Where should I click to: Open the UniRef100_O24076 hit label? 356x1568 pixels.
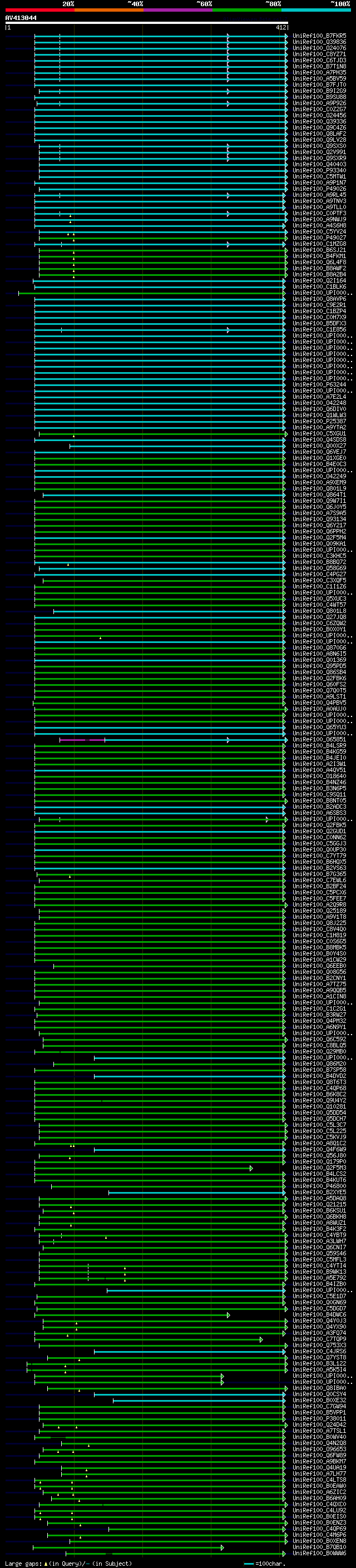[x=319, y=48]
